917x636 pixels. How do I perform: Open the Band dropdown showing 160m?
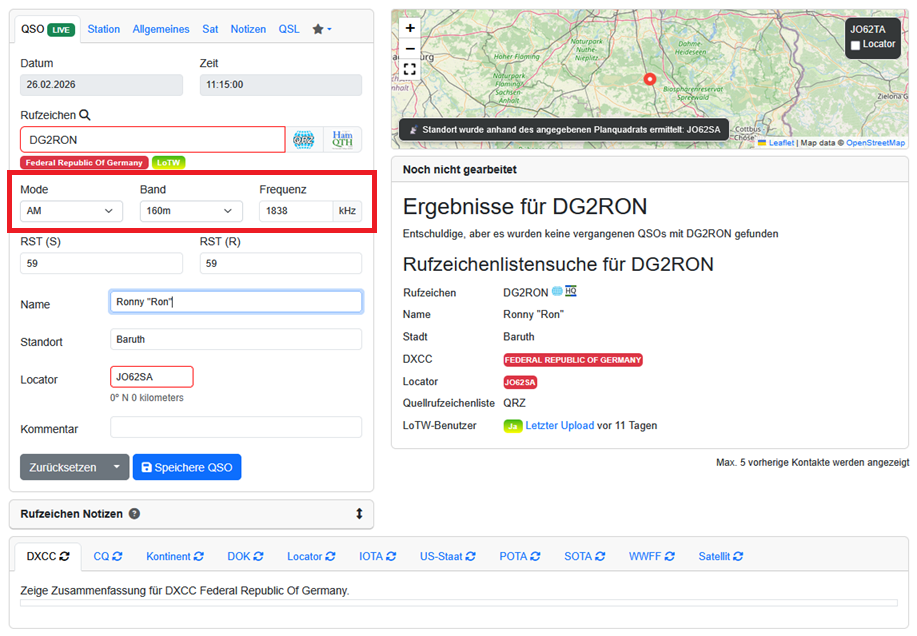(x=191, y=211)
